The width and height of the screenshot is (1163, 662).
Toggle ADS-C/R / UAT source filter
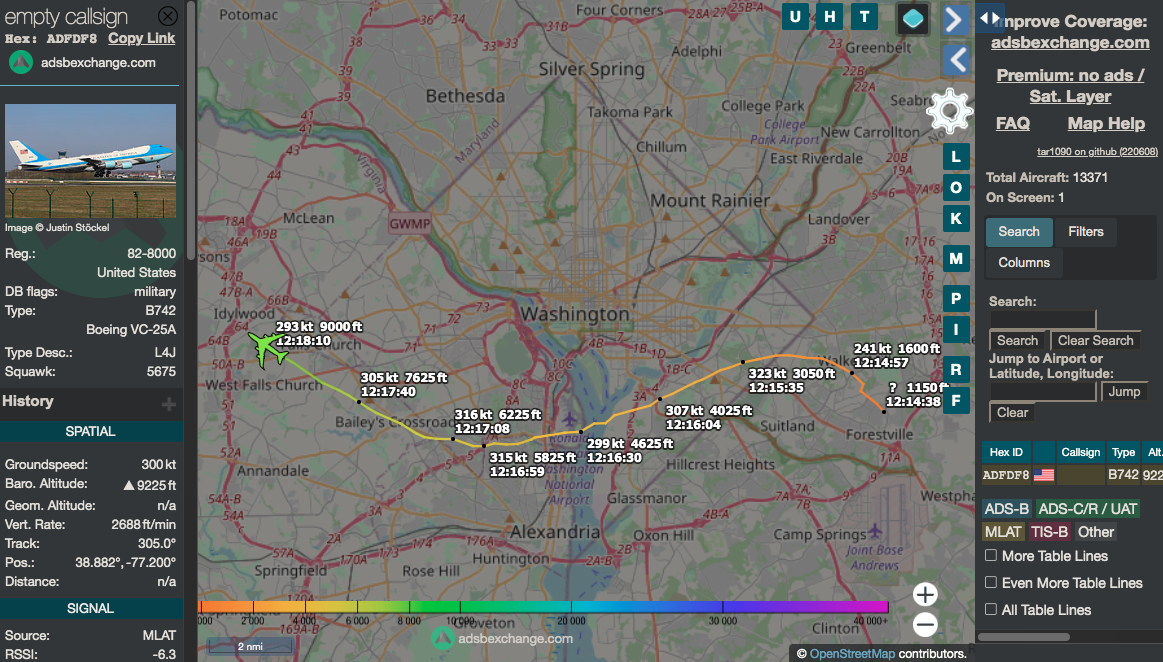pos(1087,509)
